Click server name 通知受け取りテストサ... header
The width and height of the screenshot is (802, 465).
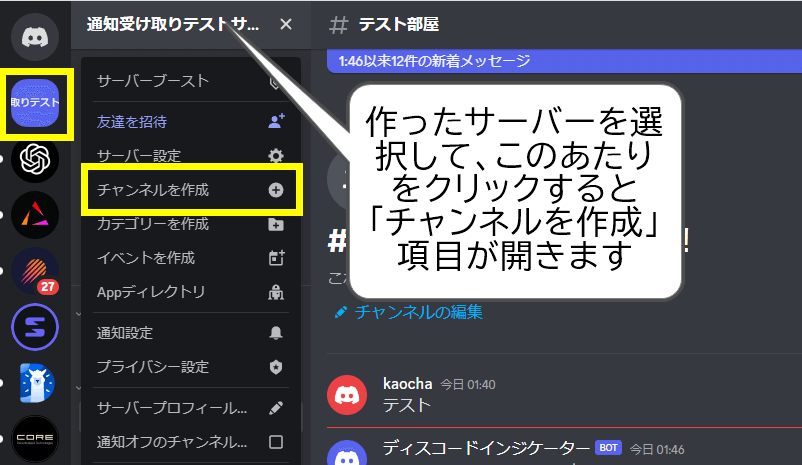tap(172, 24)
